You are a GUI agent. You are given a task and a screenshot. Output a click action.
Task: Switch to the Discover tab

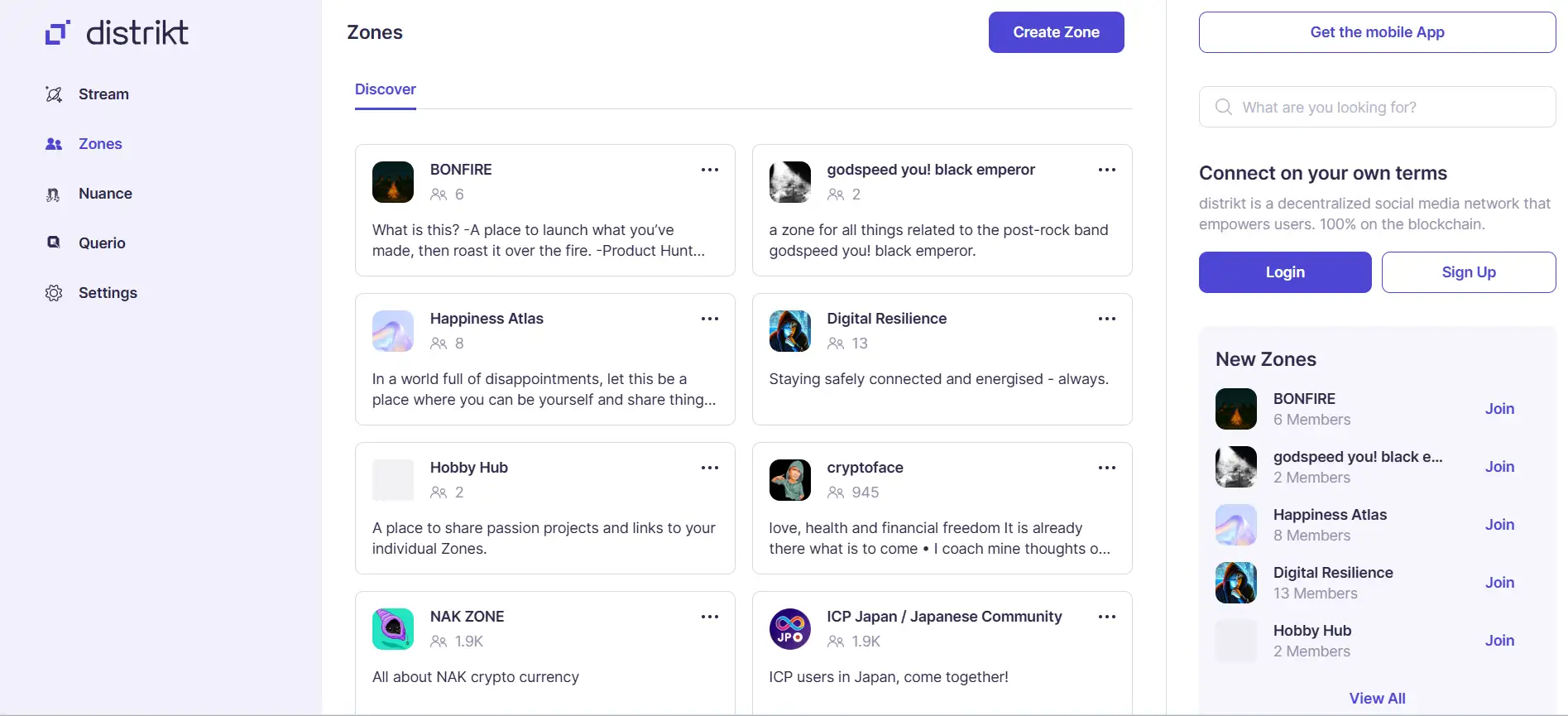(x=386, y=89)
